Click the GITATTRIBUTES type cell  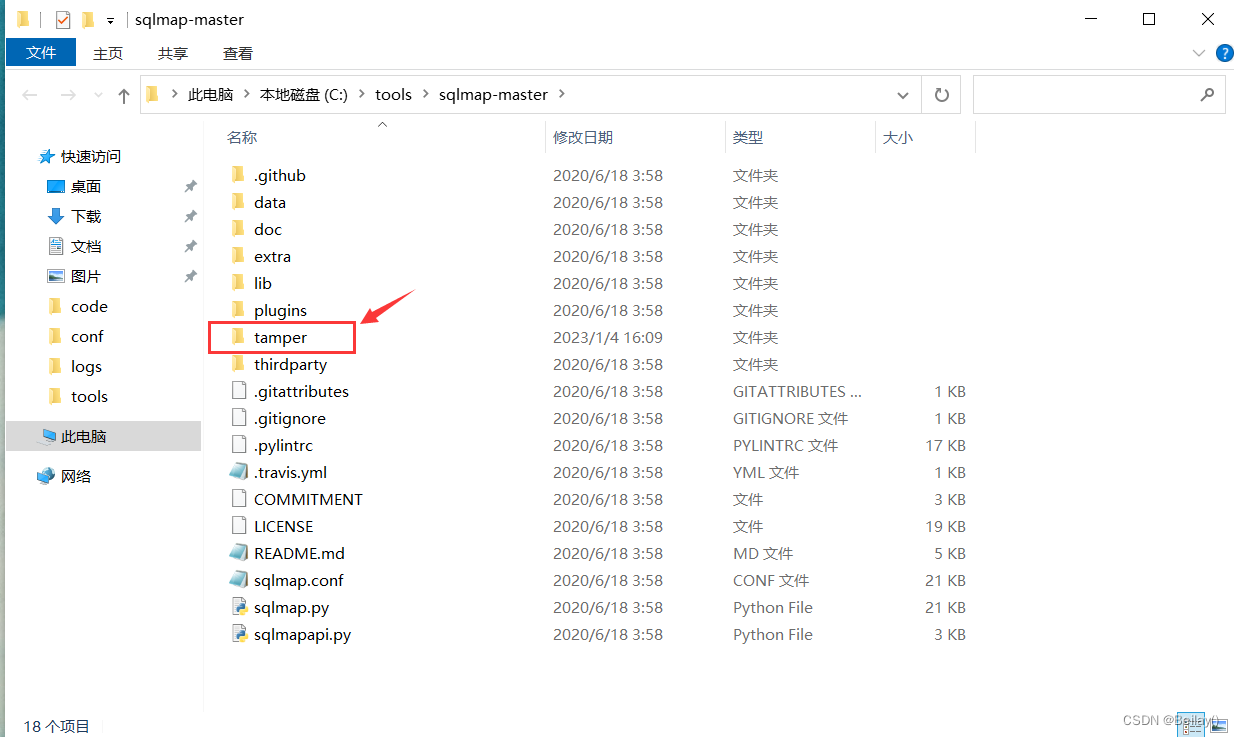tap(797, 391)
